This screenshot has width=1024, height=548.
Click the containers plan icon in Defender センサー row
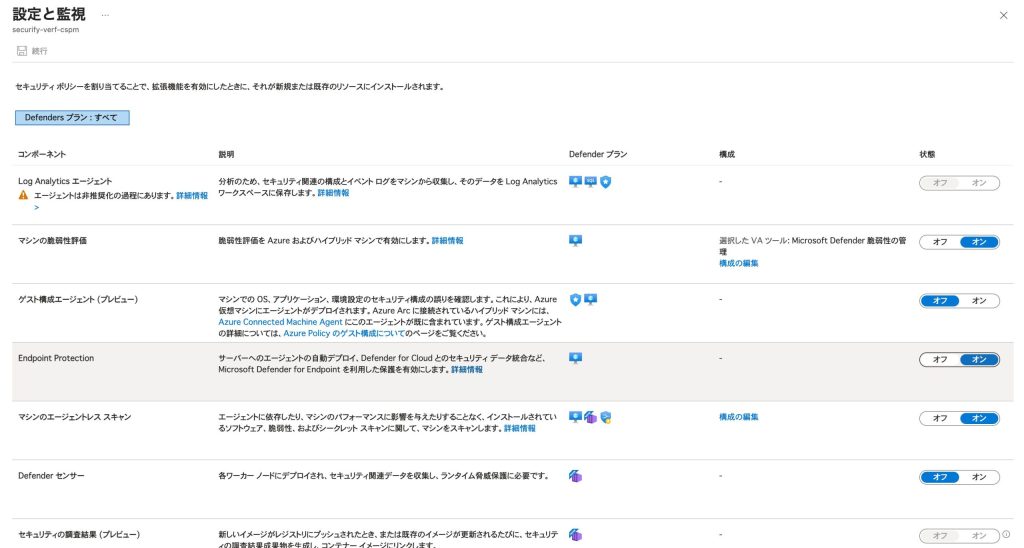pyautogui.click(x=575, y=476)
